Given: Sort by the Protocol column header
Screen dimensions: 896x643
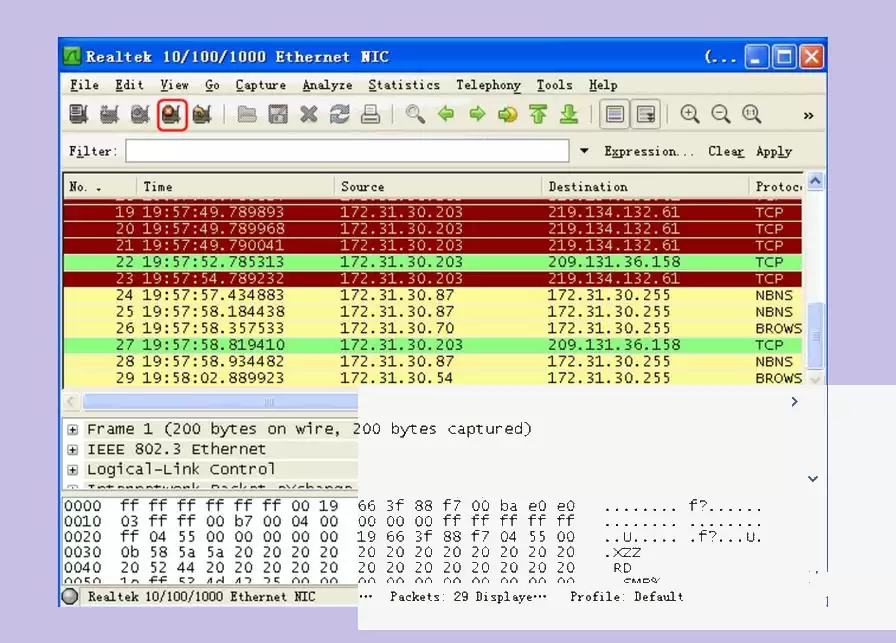Looking at the screenshot, I should point(776,187).
